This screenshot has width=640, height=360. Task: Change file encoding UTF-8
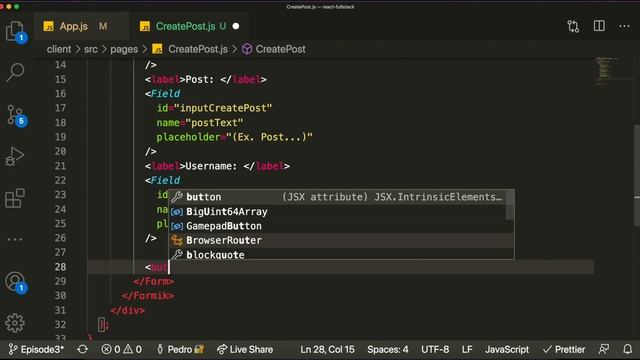coord(435,349)
